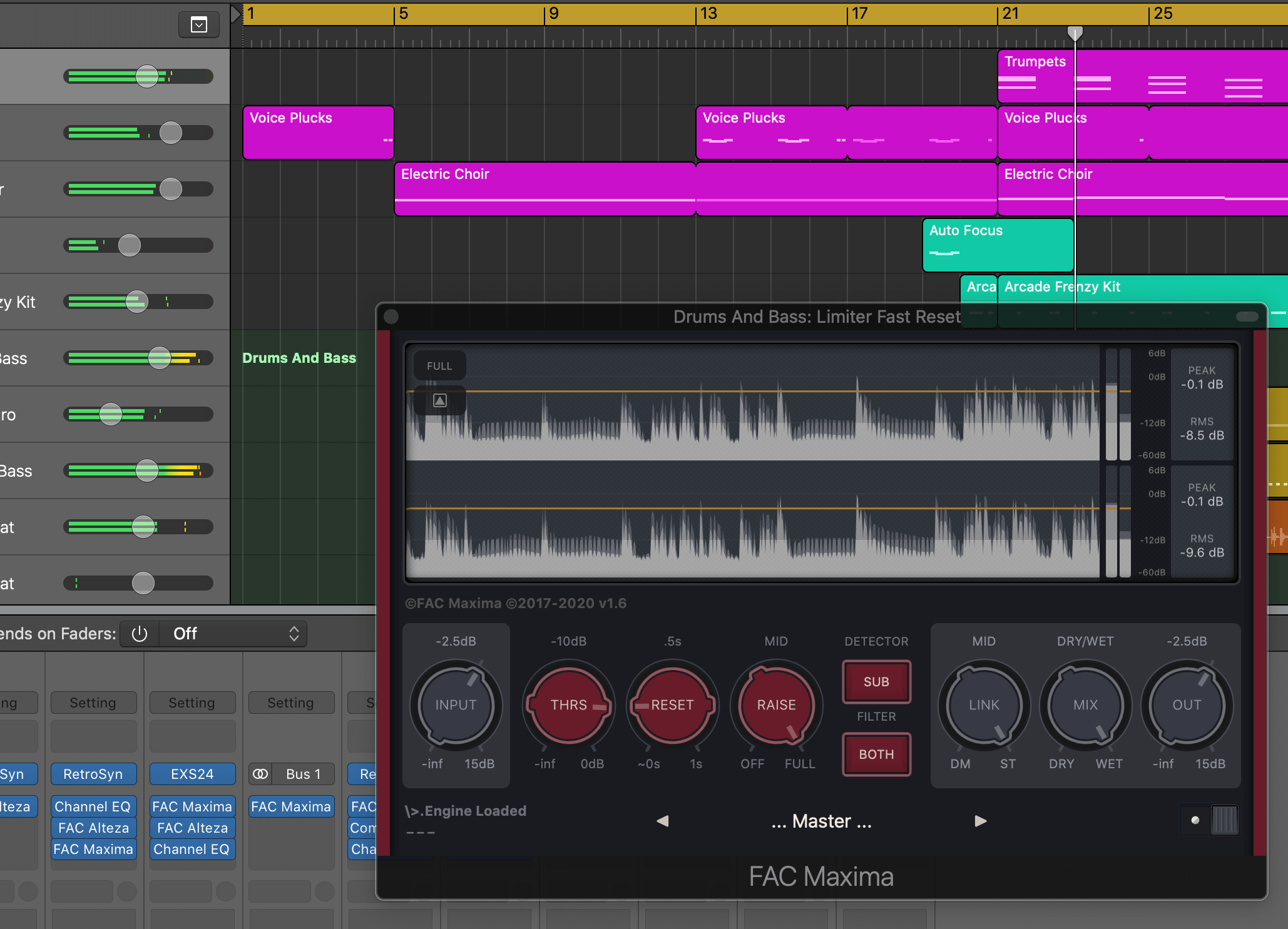Open the Sends on Faders Off dropdown
1288x929 pixels.
click(x=233, y=634)
